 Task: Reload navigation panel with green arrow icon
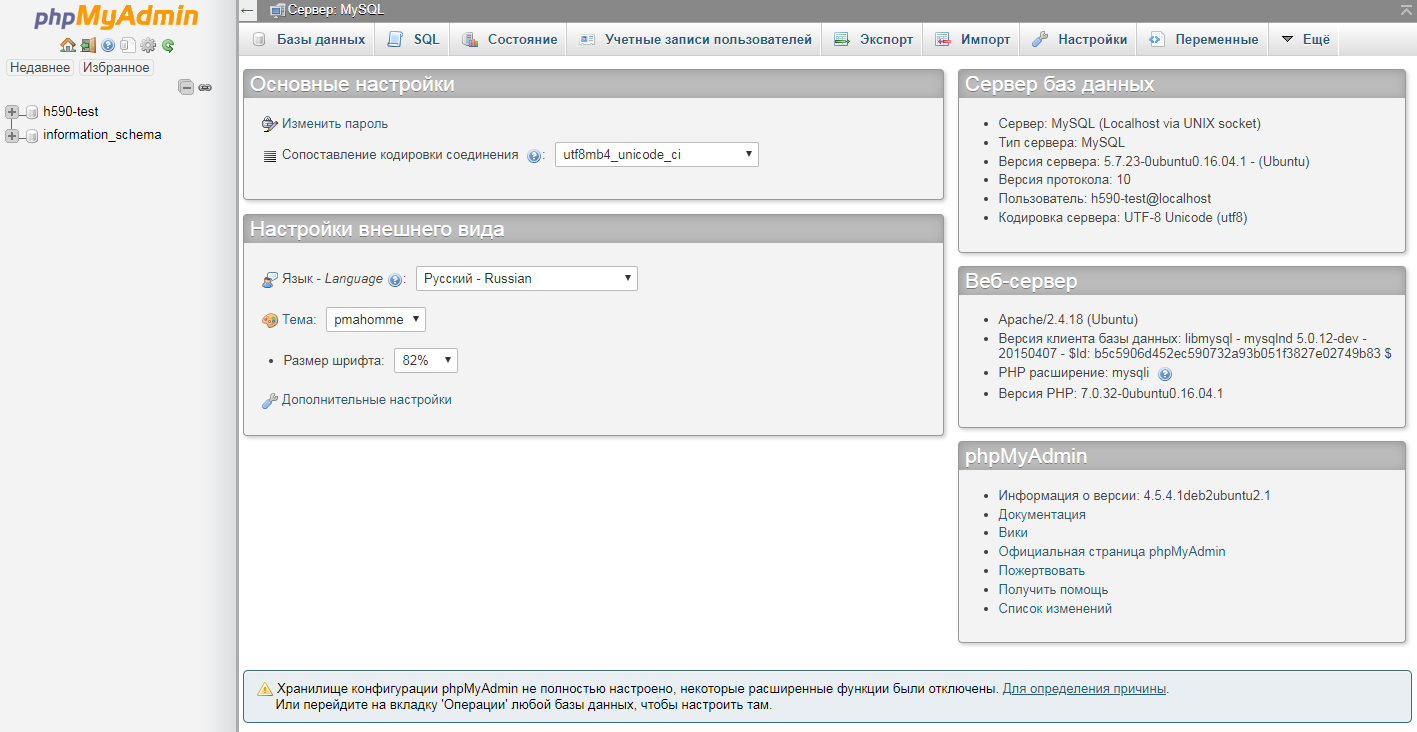coord(168,45)
